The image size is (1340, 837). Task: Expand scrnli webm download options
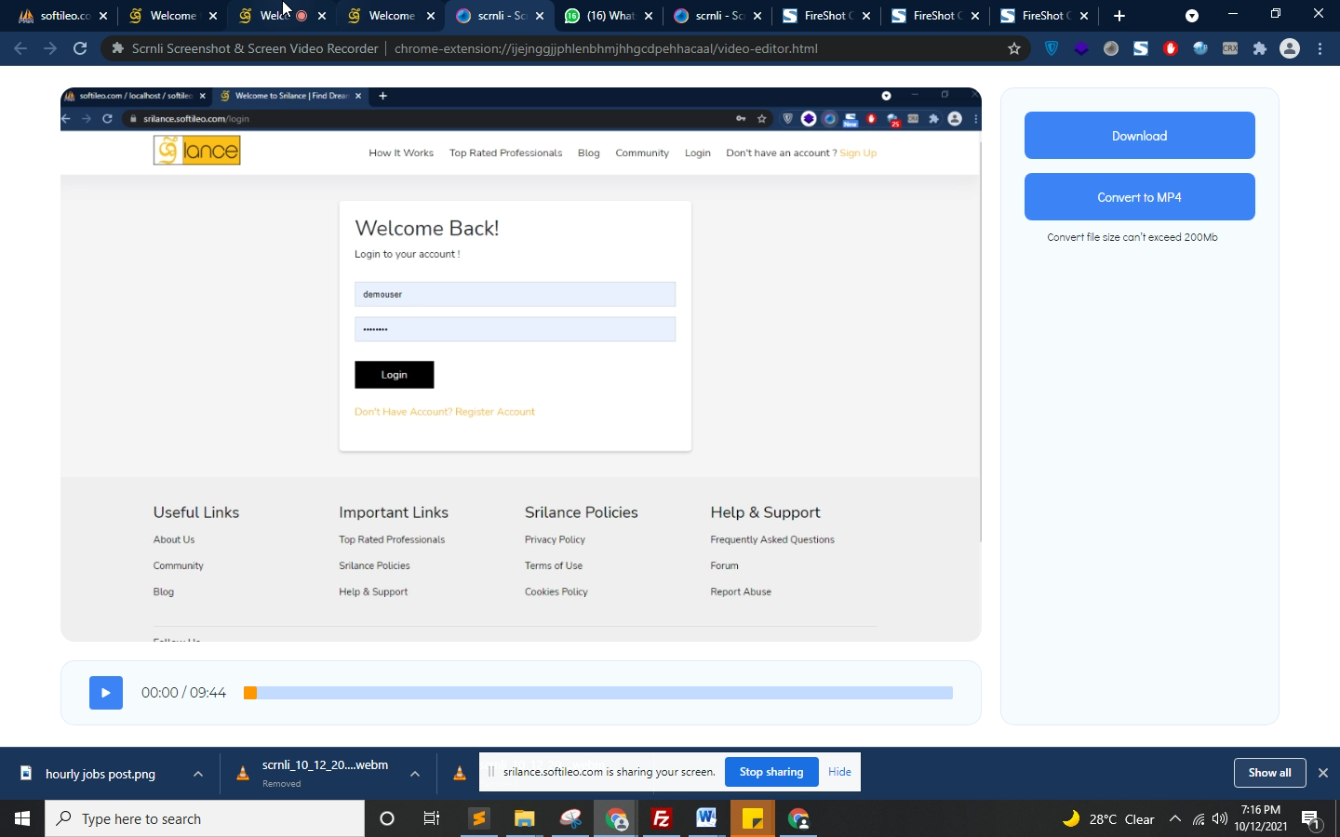pyautogui.click(x=414, y=773)
